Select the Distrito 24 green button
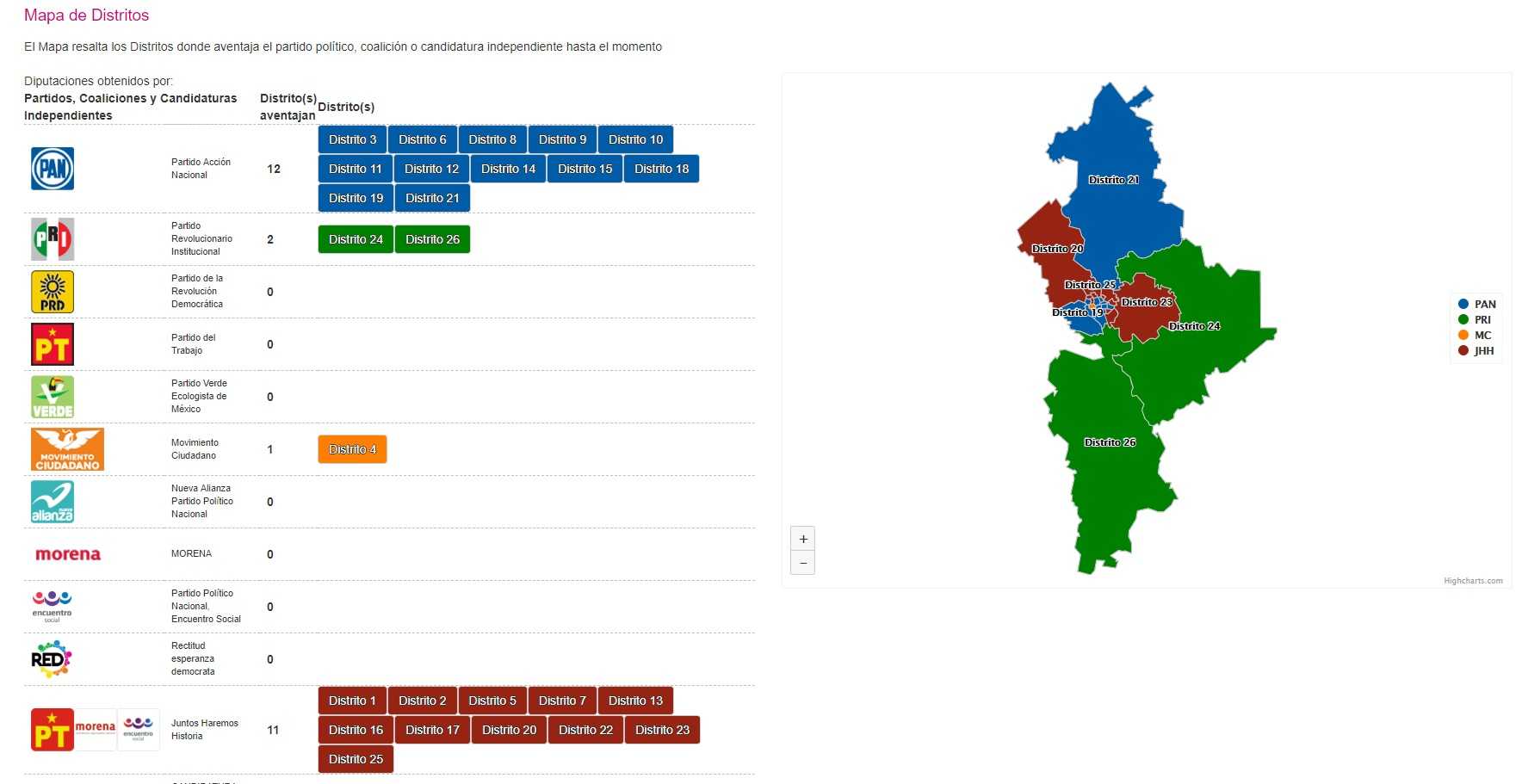1528x784 pixels. (356, 239)
